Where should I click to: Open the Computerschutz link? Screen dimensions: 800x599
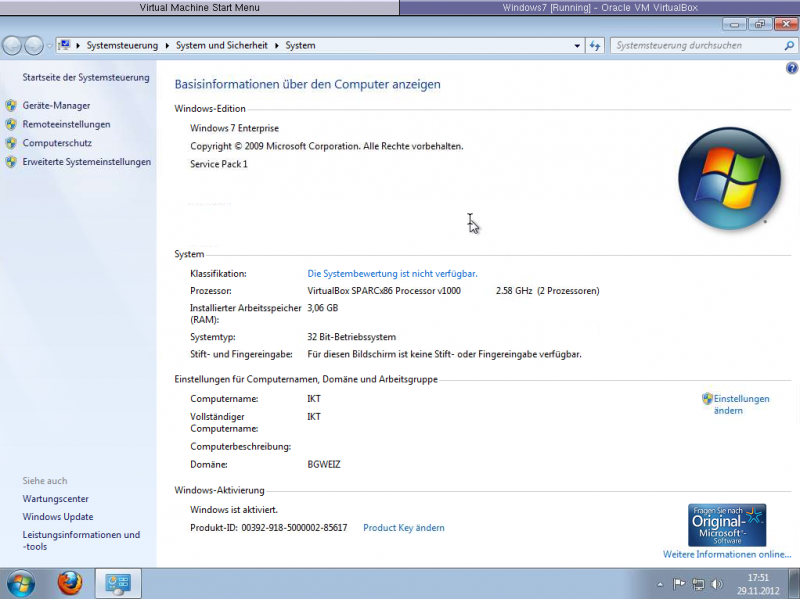57,143
